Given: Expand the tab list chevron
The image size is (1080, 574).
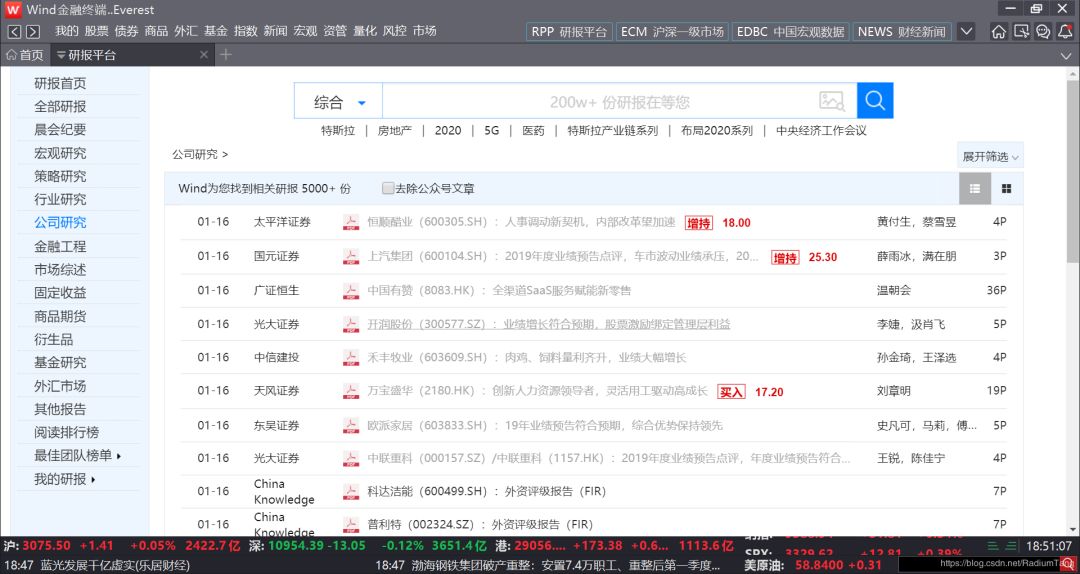Looking at the screenshot, I should pos(1066,56).
